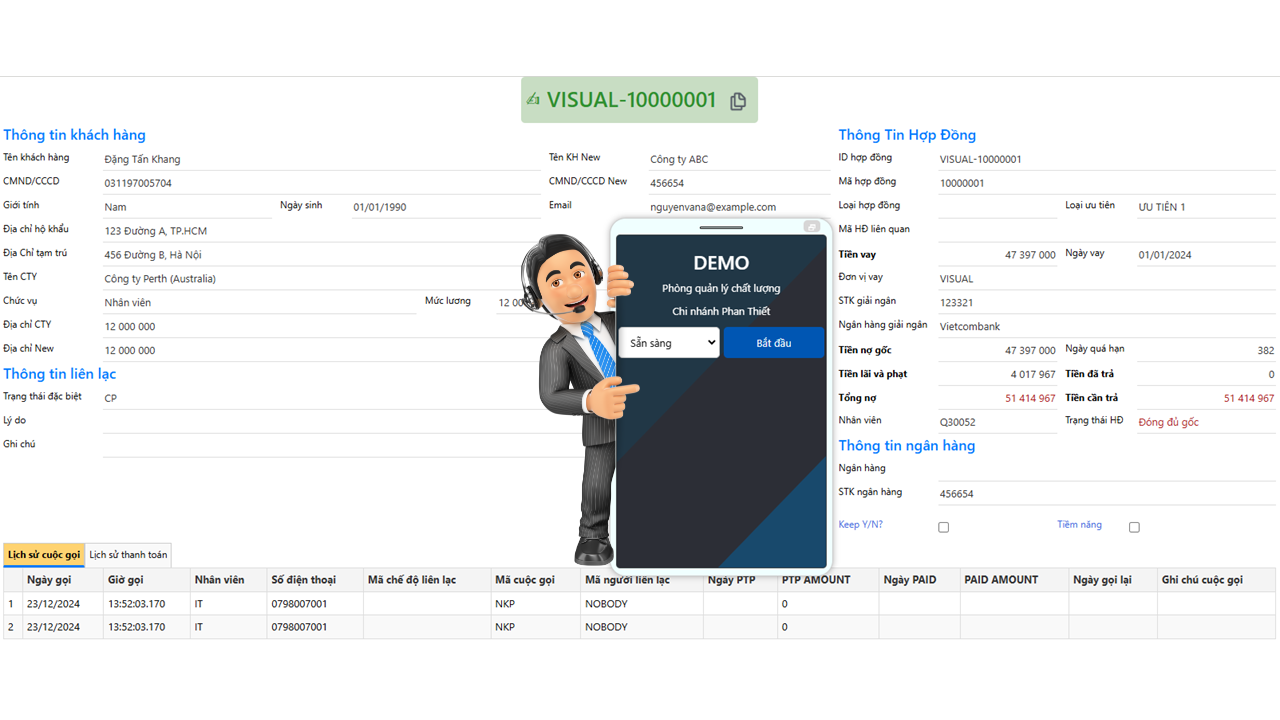1280x720 pixels.
Task: Click the Địa chỉ hộ khẩu field
Action: coord(322,231)
